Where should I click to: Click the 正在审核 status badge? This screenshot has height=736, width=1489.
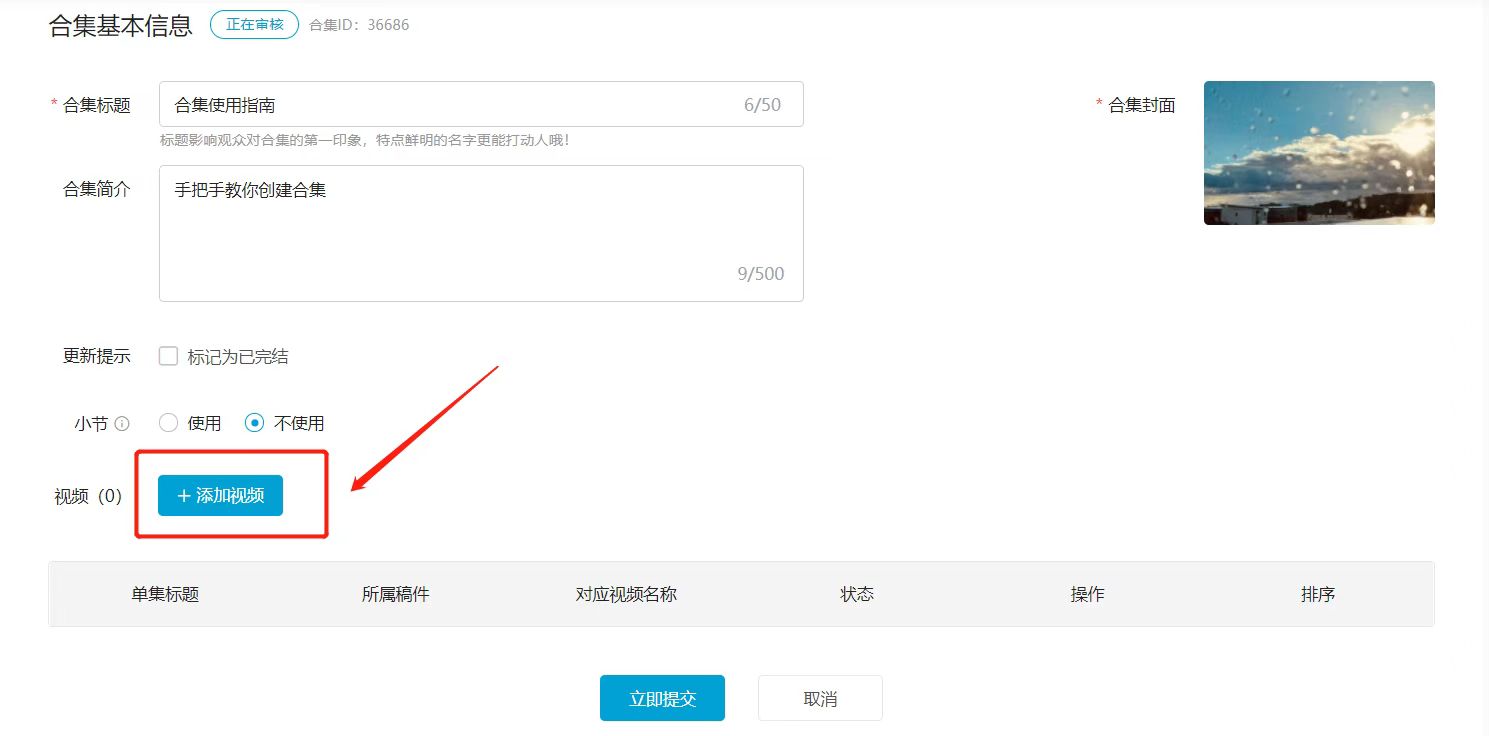(x=254, y=25)
